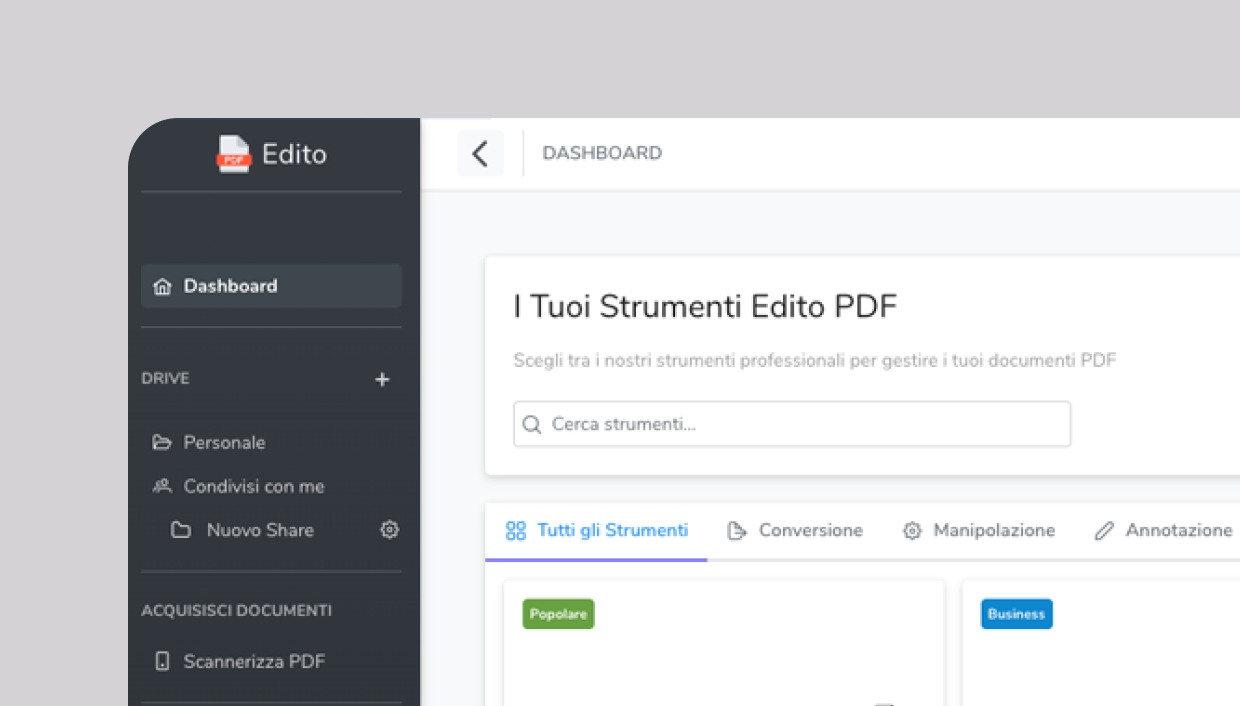Viewport: 1240px width, 706px height.
Task: Open Dashboard in the sidebar
Action: point(271,286)
